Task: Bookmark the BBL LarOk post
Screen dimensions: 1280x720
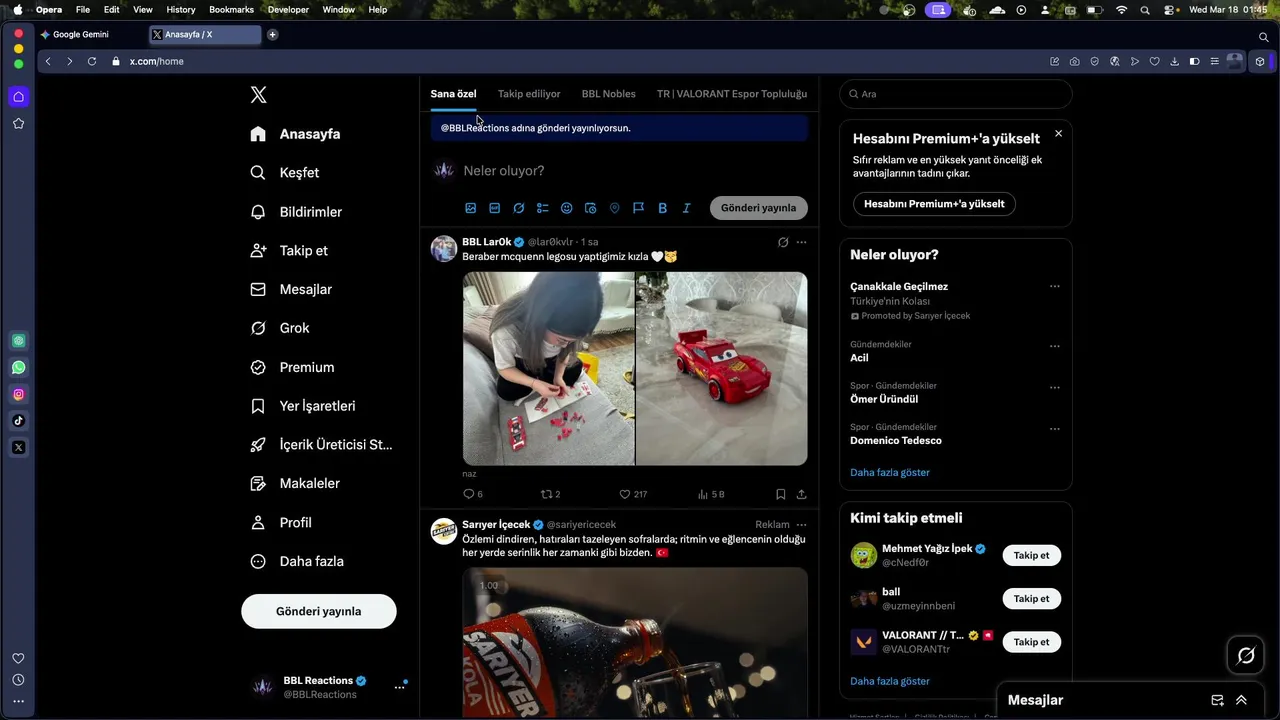Action: (781, 494)
